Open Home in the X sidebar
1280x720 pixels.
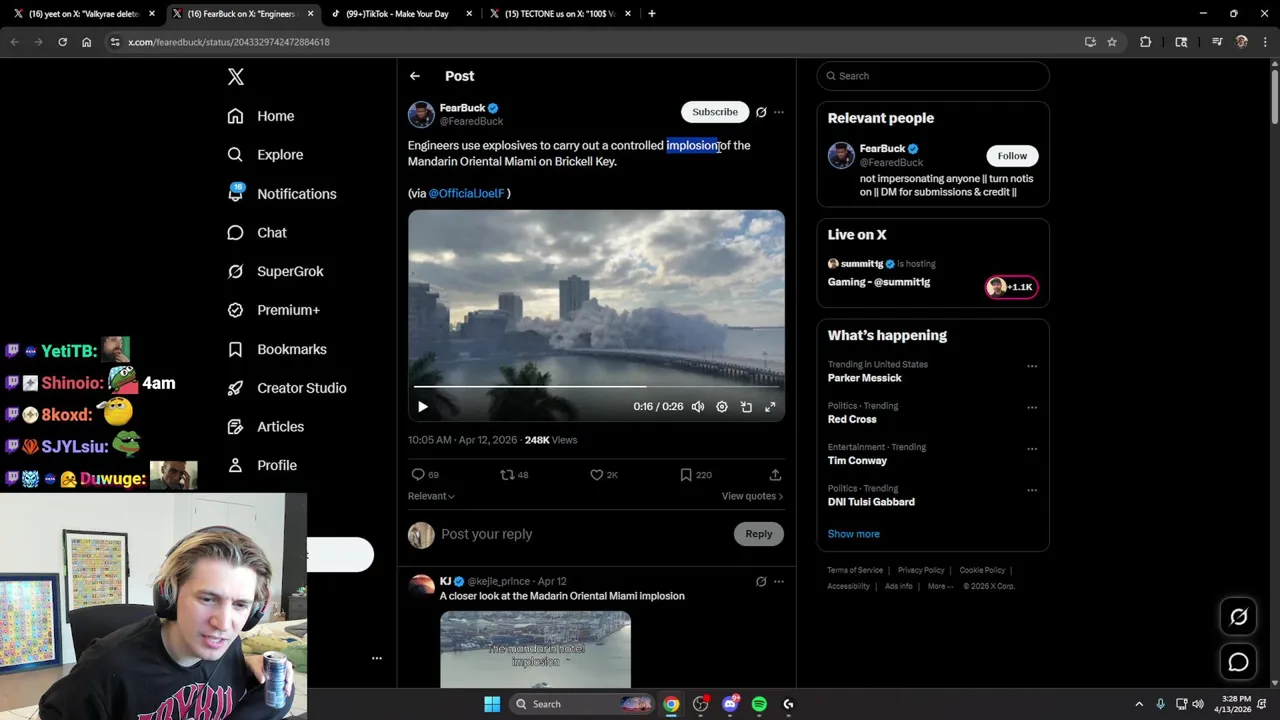pos(261,116)
